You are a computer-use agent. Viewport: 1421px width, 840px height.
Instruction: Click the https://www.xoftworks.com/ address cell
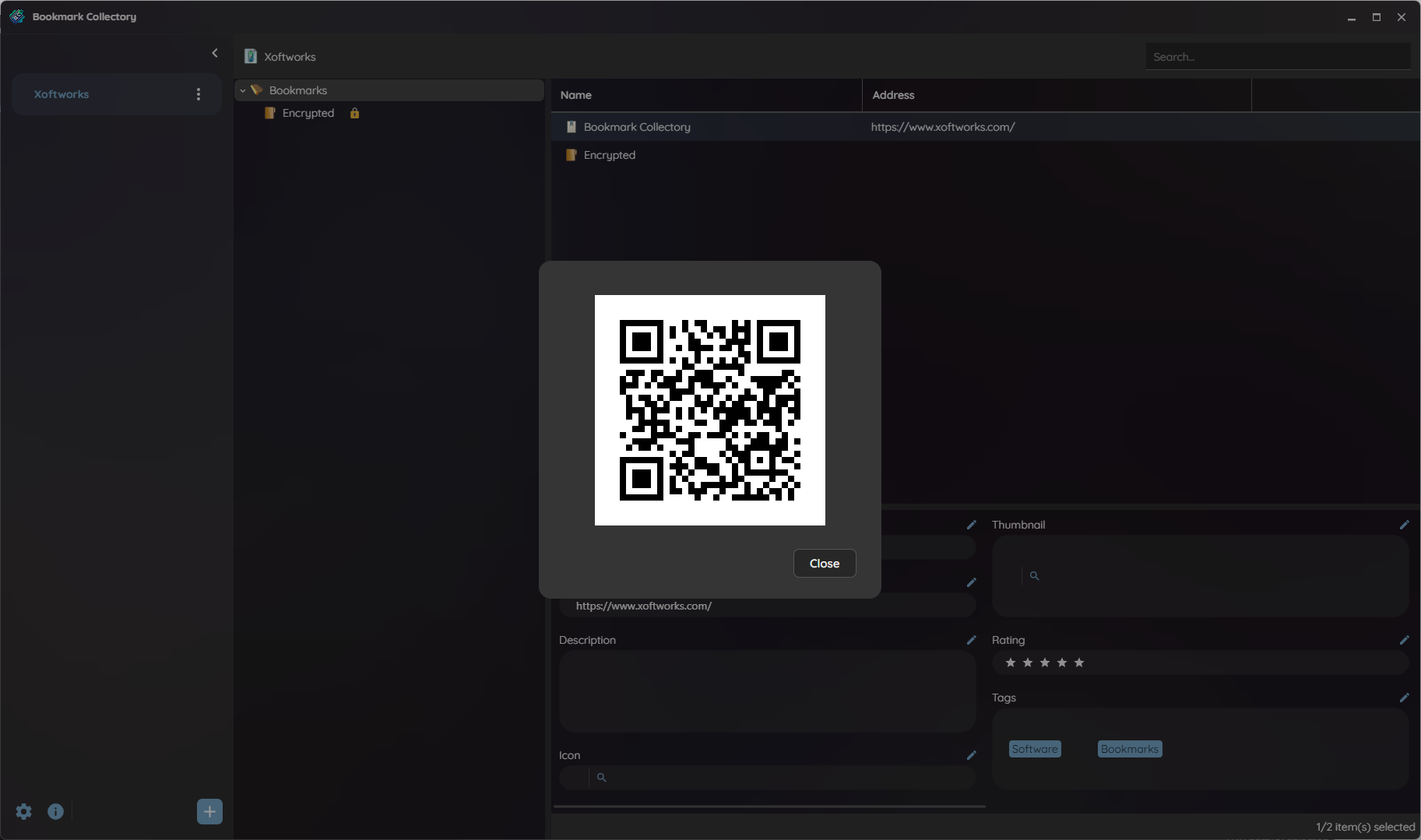[943, 127]
